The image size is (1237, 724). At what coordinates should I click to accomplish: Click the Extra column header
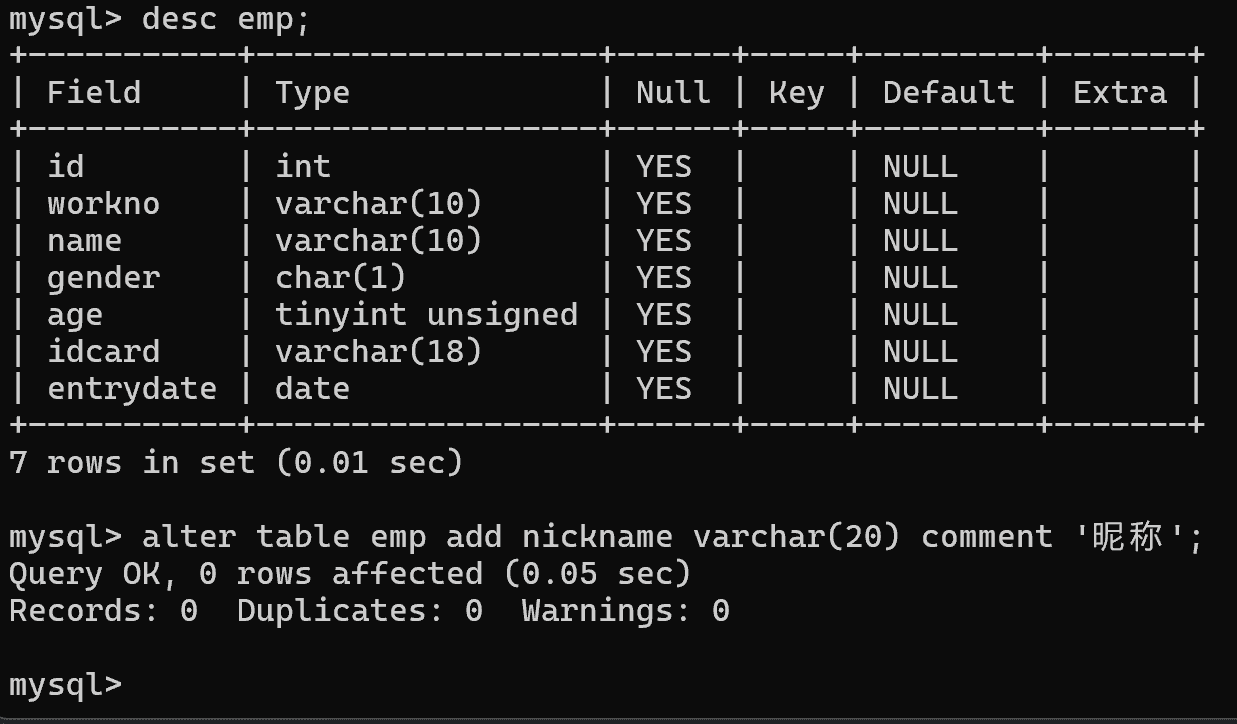1119,93
